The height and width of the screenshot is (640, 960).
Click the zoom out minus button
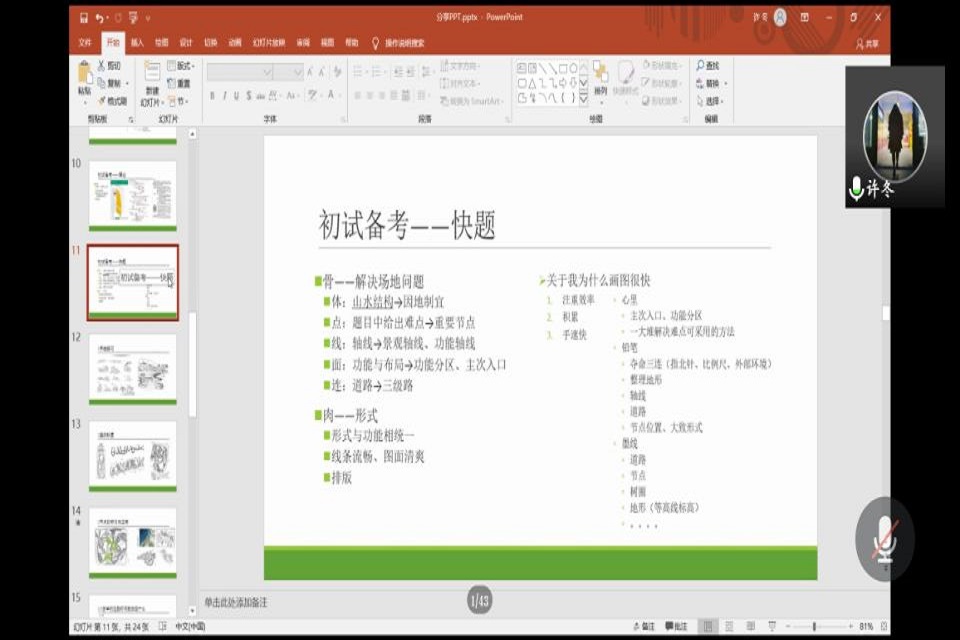(x=788, y=626)
